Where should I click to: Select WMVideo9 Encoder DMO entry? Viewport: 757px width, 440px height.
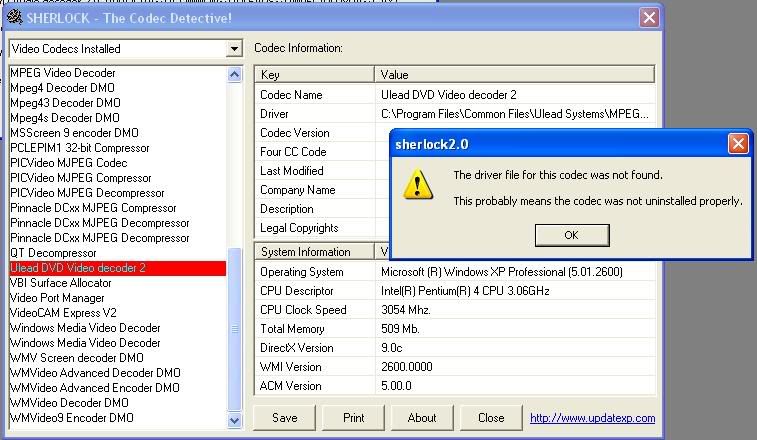point(71,418)
